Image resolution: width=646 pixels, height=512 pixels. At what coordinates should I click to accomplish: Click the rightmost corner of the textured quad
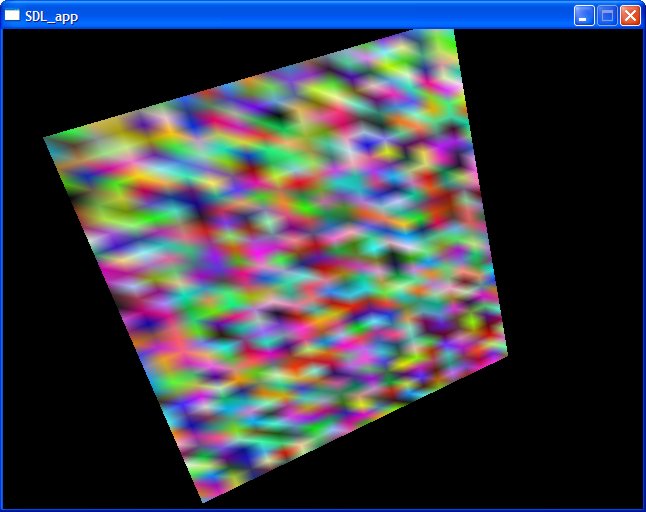(506, 353)
